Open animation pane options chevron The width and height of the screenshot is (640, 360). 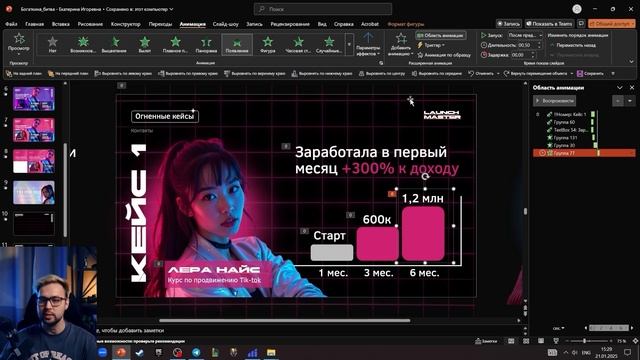[x=620, y=88]
